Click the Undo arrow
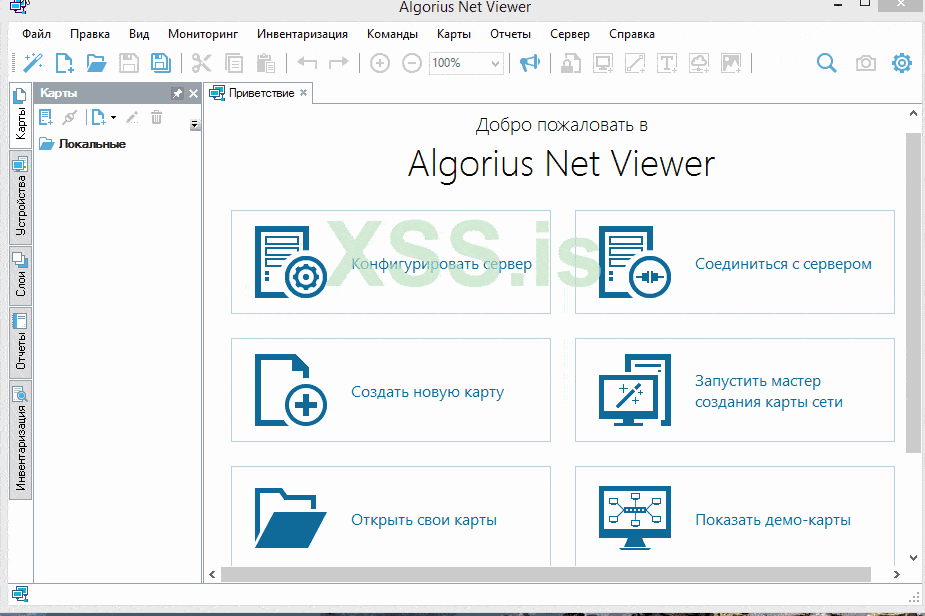The image size is (925, 616). click(x=307, y=62)
